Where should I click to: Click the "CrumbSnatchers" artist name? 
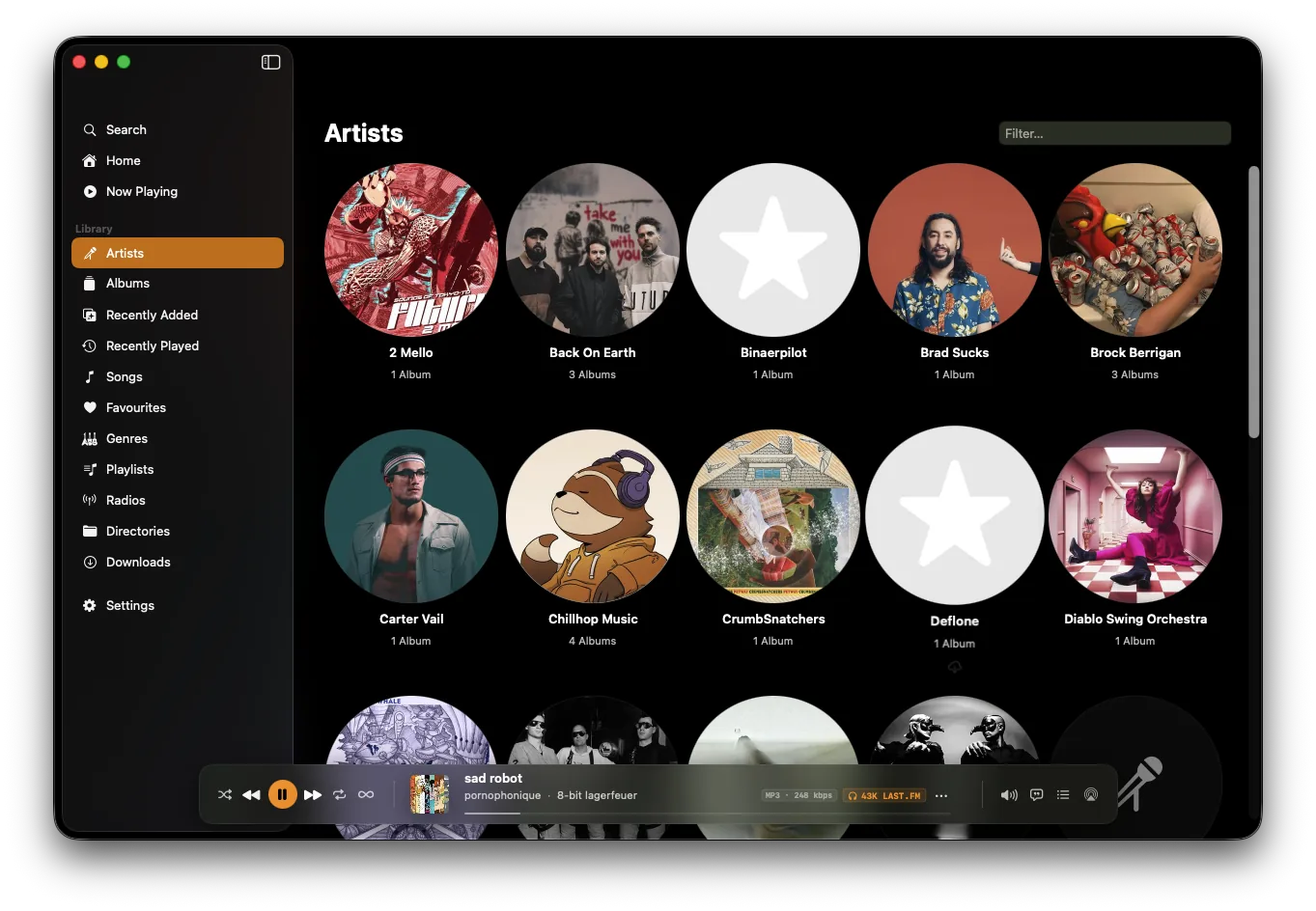(773, 620)
